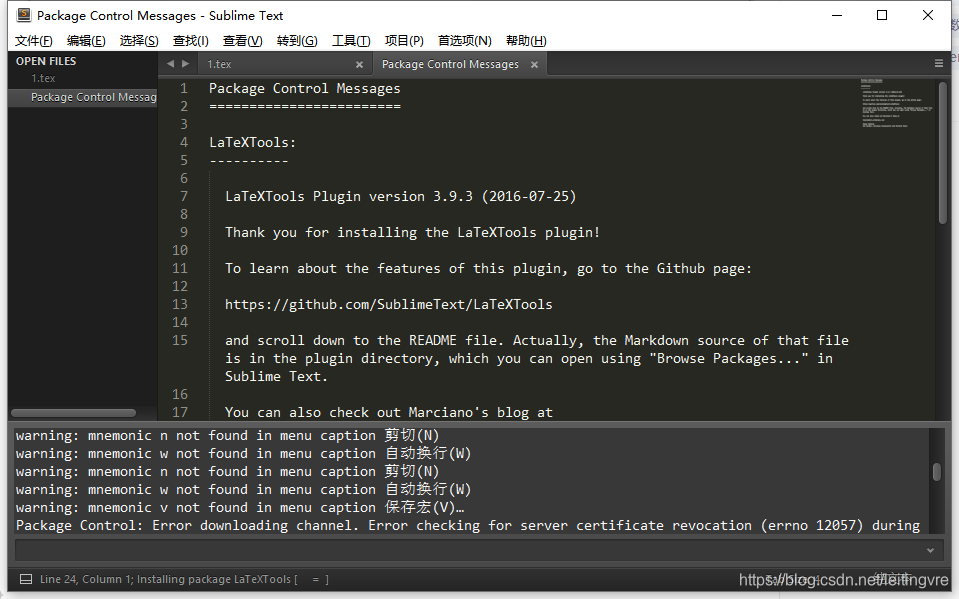Click the sidebar horizontal scrollbar

(x=73, y=413)
